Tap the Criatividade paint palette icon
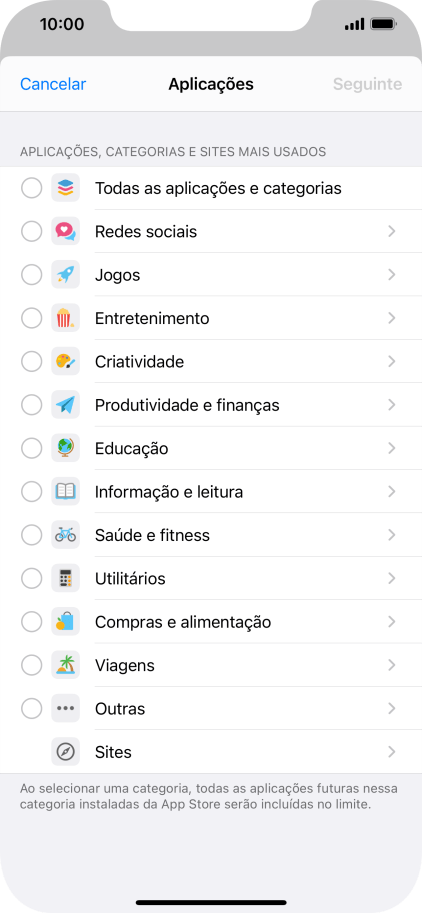 click(65, 362)
